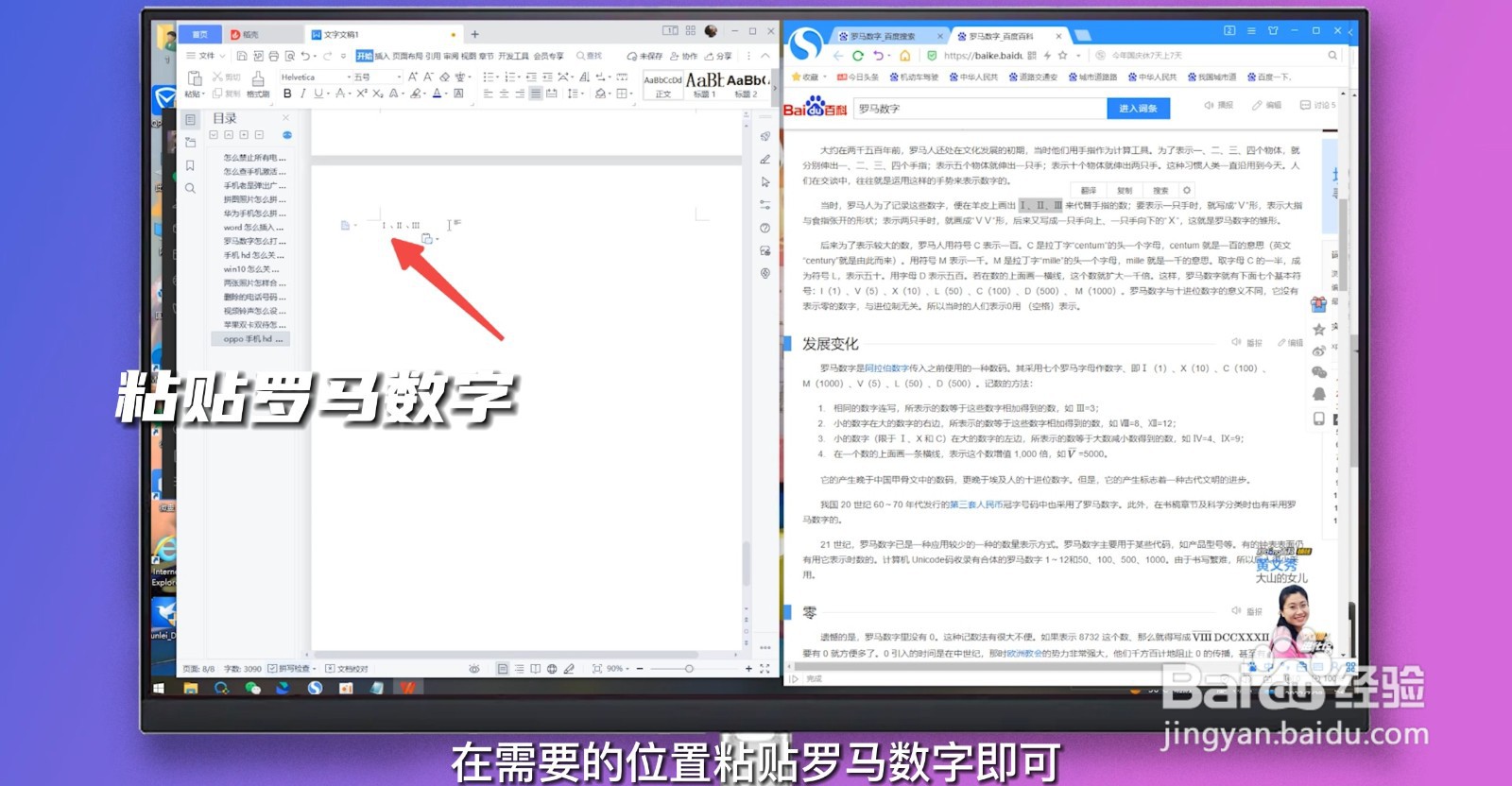
Task: Toggle reading layout view in status bar
Action: coord(535,669)
